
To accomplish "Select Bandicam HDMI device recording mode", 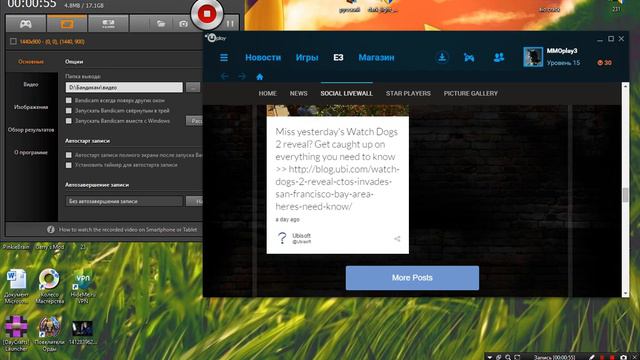I will click(x=108, y=24).
